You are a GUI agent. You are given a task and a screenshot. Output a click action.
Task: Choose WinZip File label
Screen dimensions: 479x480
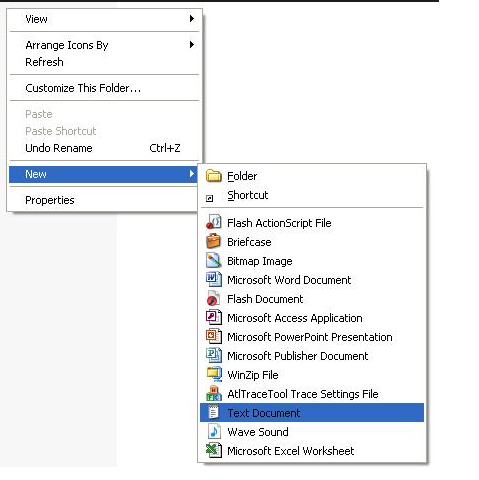click(253, 375)
